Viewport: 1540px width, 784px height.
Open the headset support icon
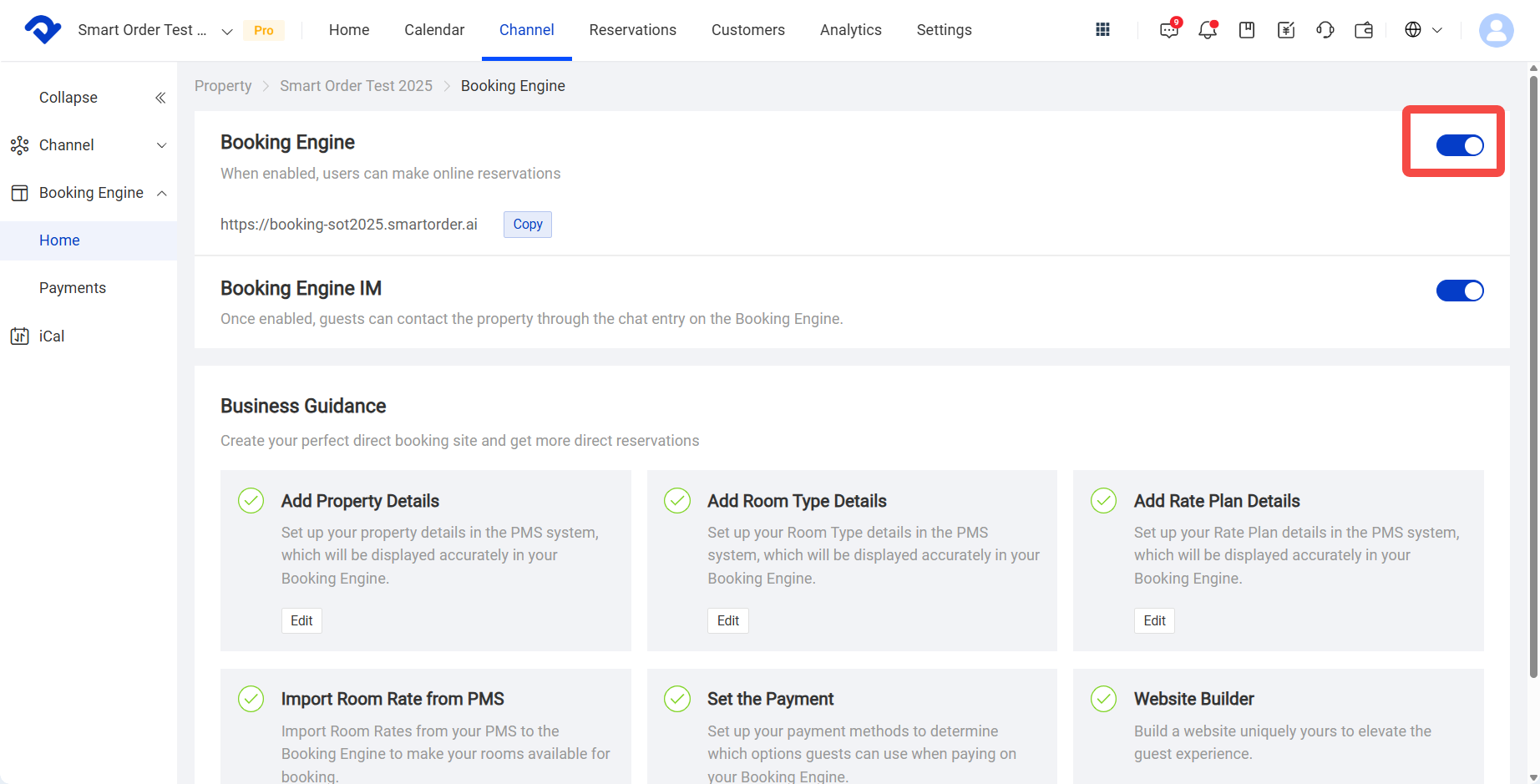(x=1325, y=30)
